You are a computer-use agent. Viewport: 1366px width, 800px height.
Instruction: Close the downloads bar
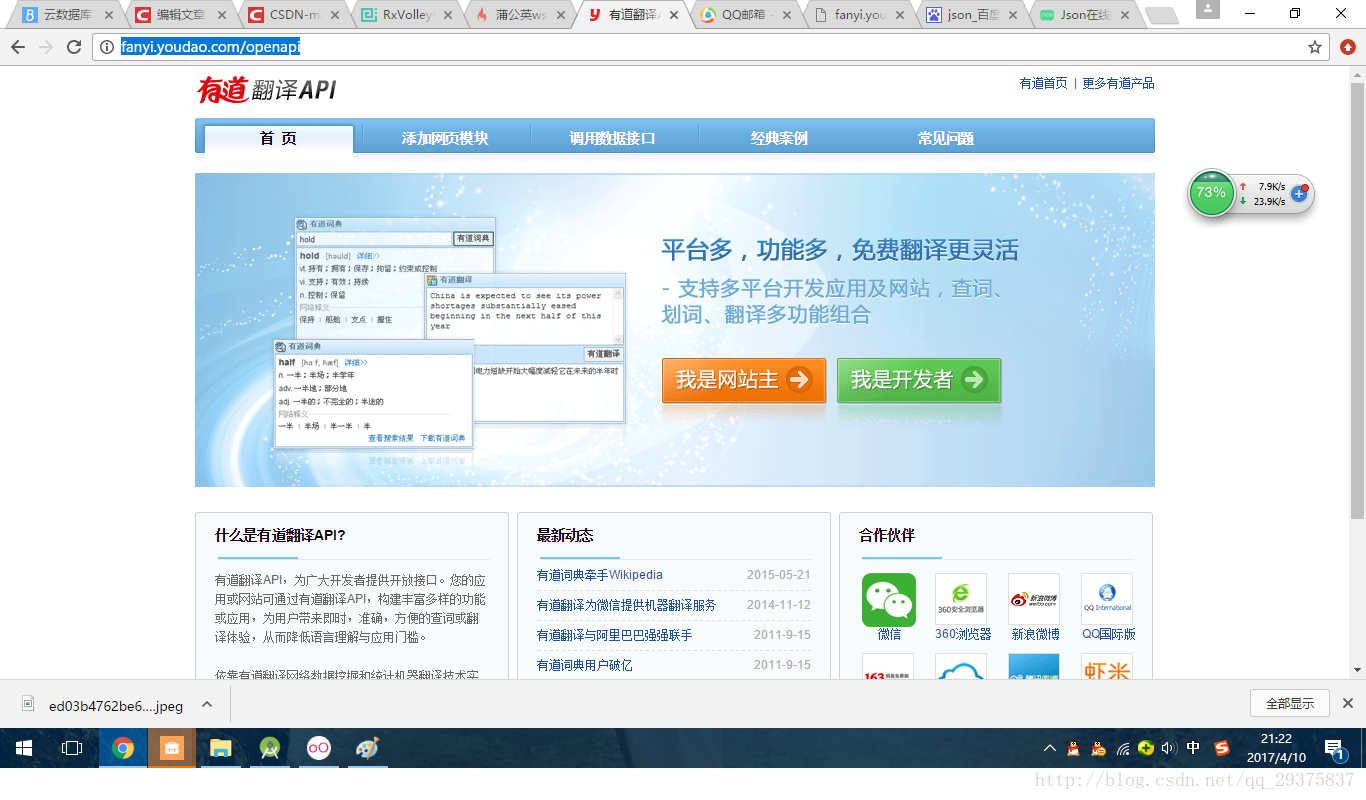pyautogui.click(x=1347, y=703)
